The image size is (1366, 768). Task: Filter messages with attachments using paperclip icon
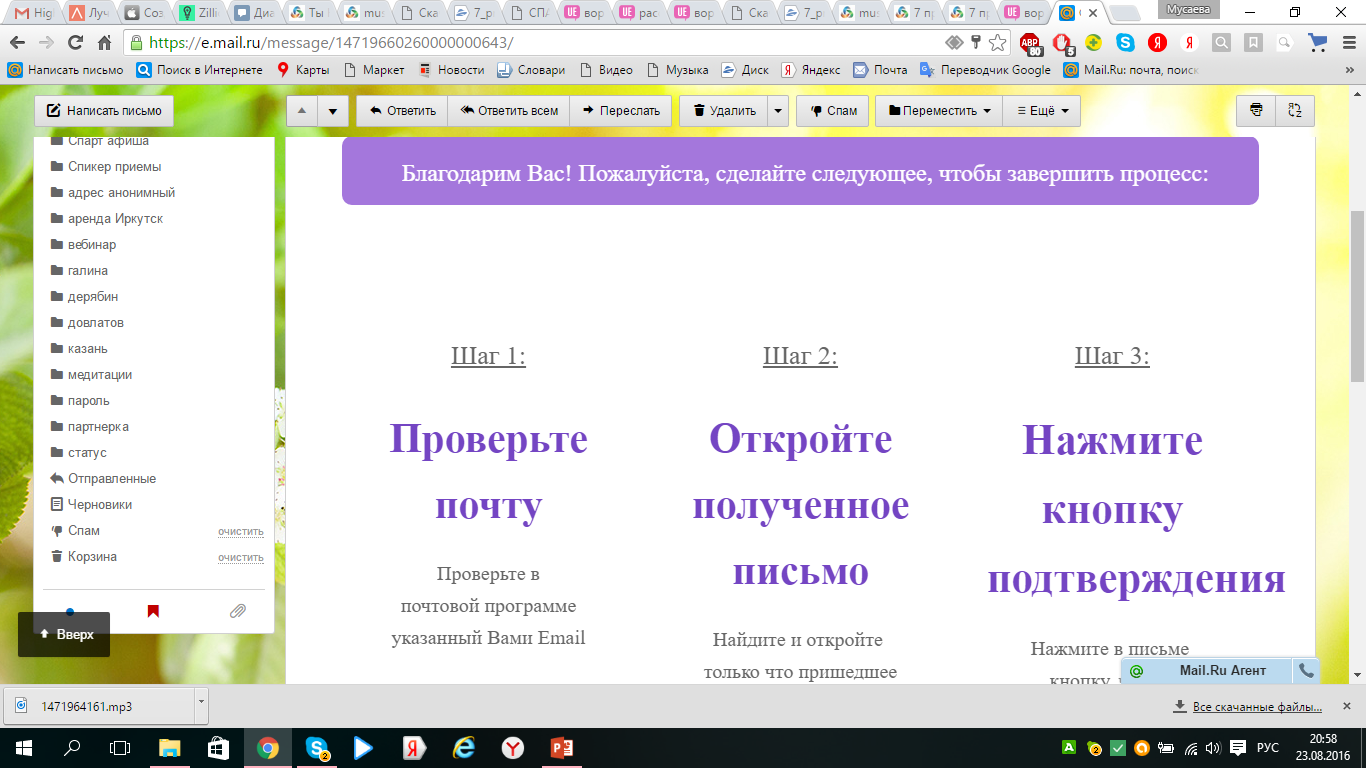(237, 611)
